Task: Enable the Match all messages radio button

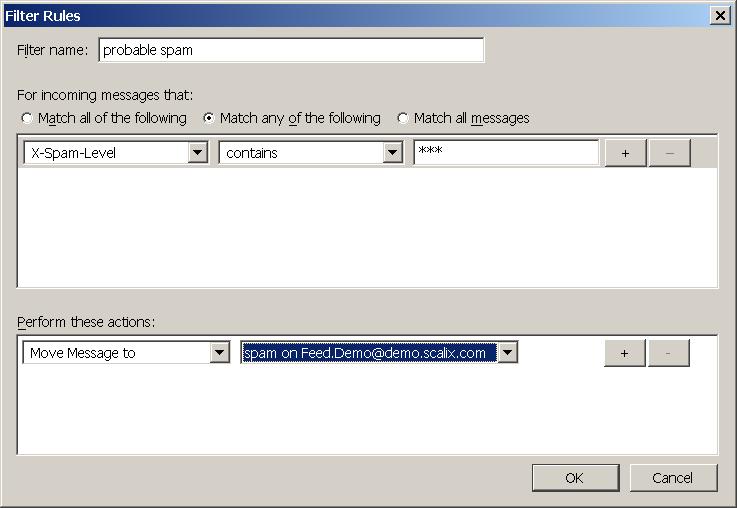Action: pyautogui.click(x=403, y=118)
